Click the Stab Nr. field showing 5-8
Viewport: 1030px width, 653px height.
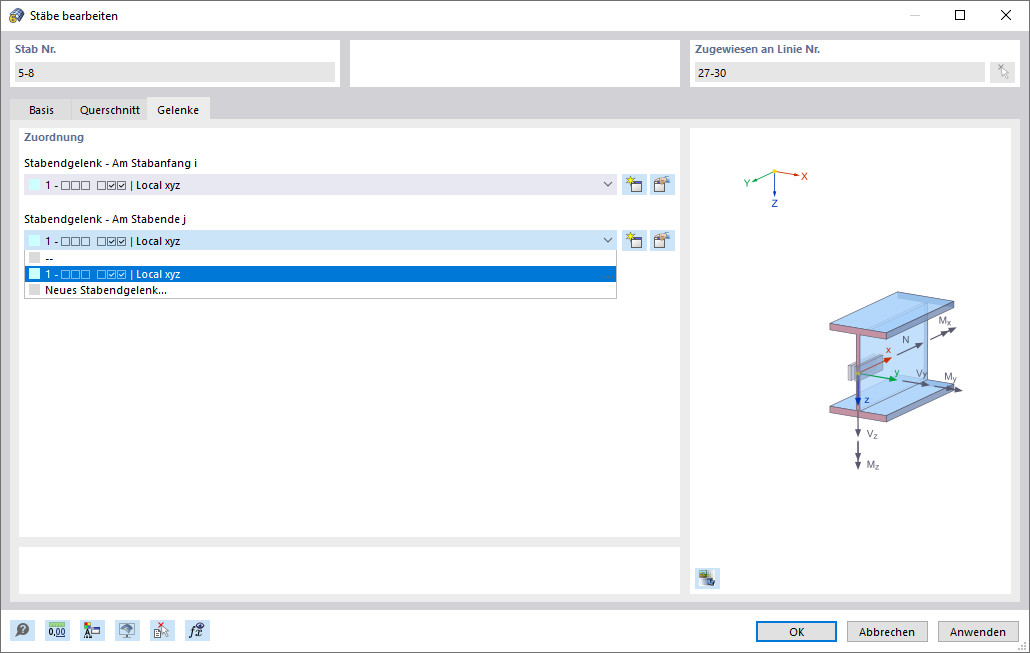pos(175,72)
